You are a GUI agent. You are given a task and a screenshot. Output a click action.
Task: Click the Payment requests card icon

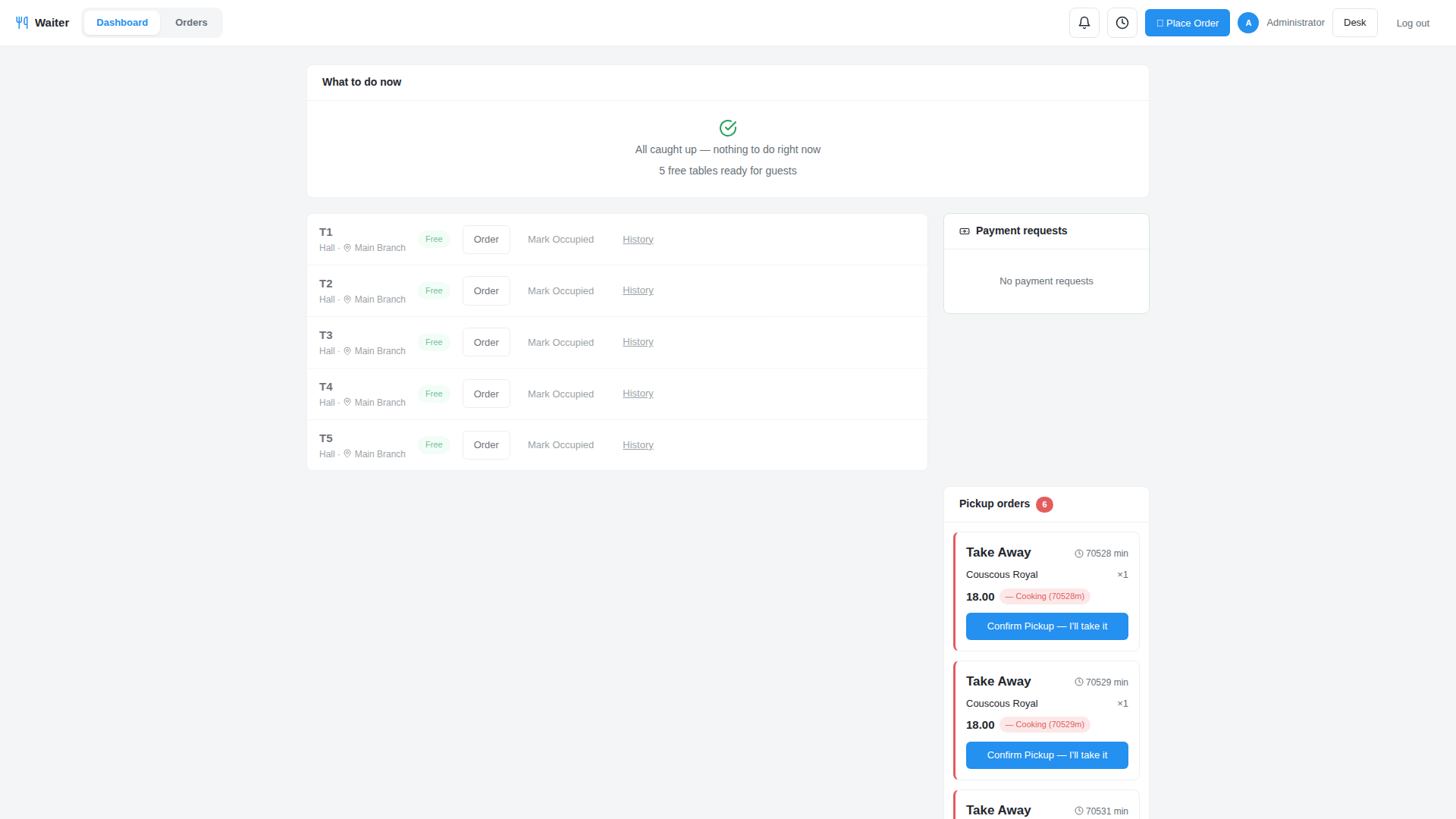pyautogui.click(x=965, y=231)
